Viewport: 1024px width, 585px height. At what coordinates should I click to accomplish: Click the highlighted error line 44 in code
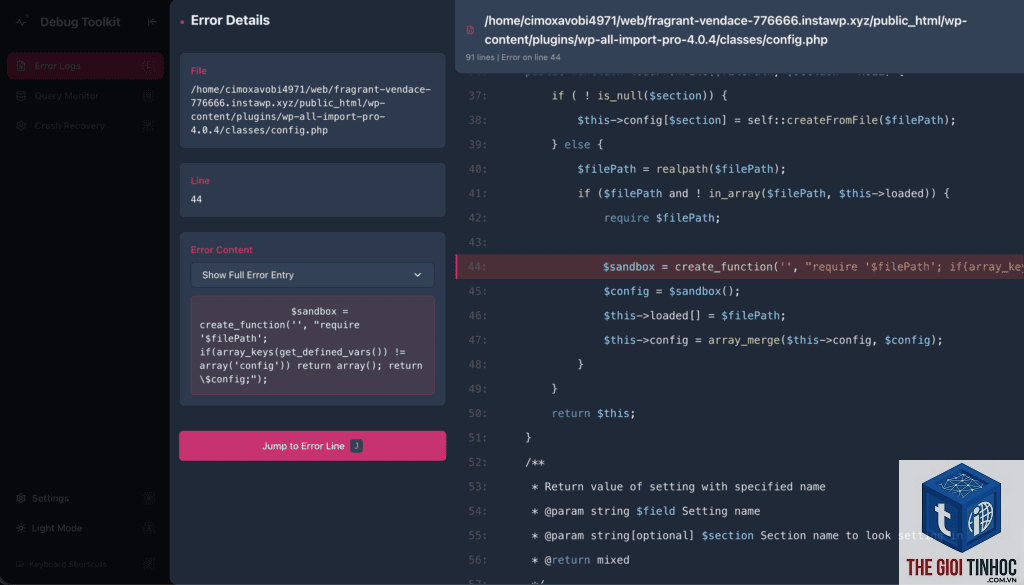[x=739, y=266]
